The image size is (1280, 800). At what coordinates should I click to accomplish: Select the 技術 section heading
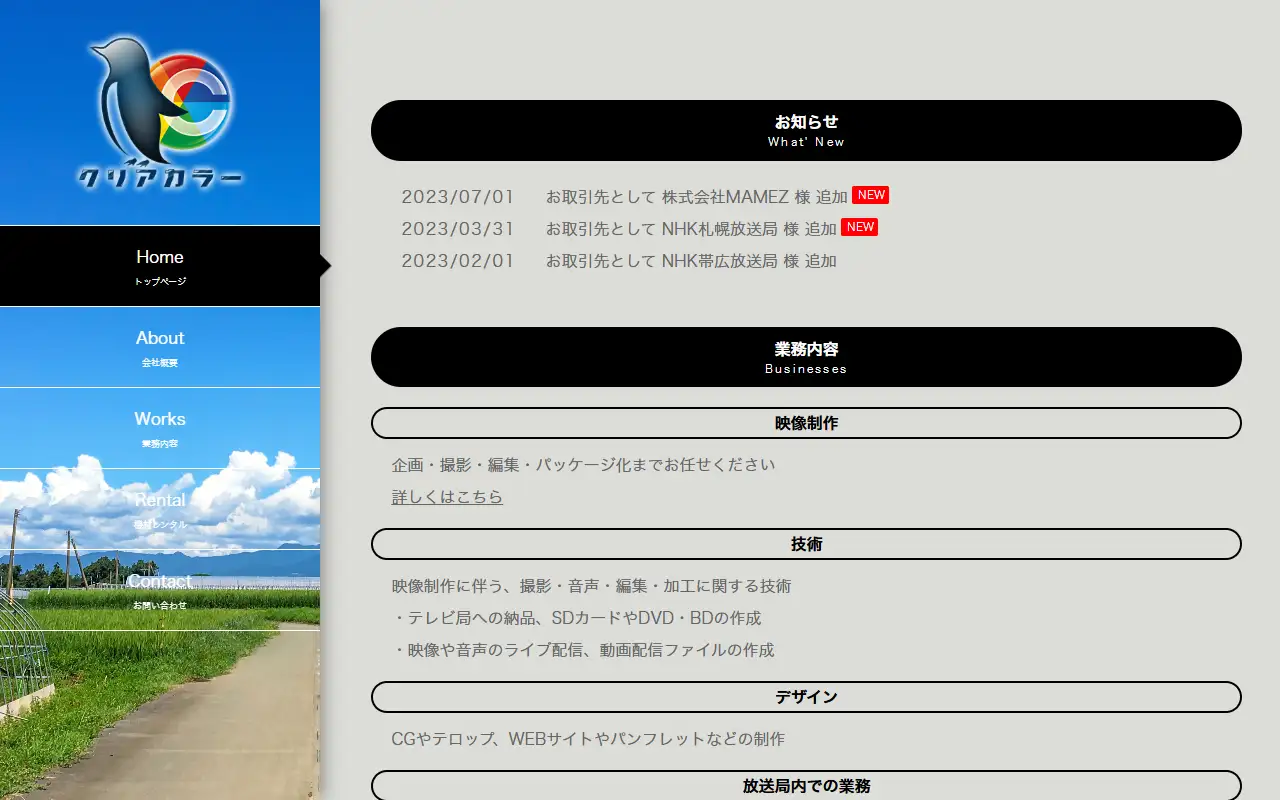coord(806,544)
